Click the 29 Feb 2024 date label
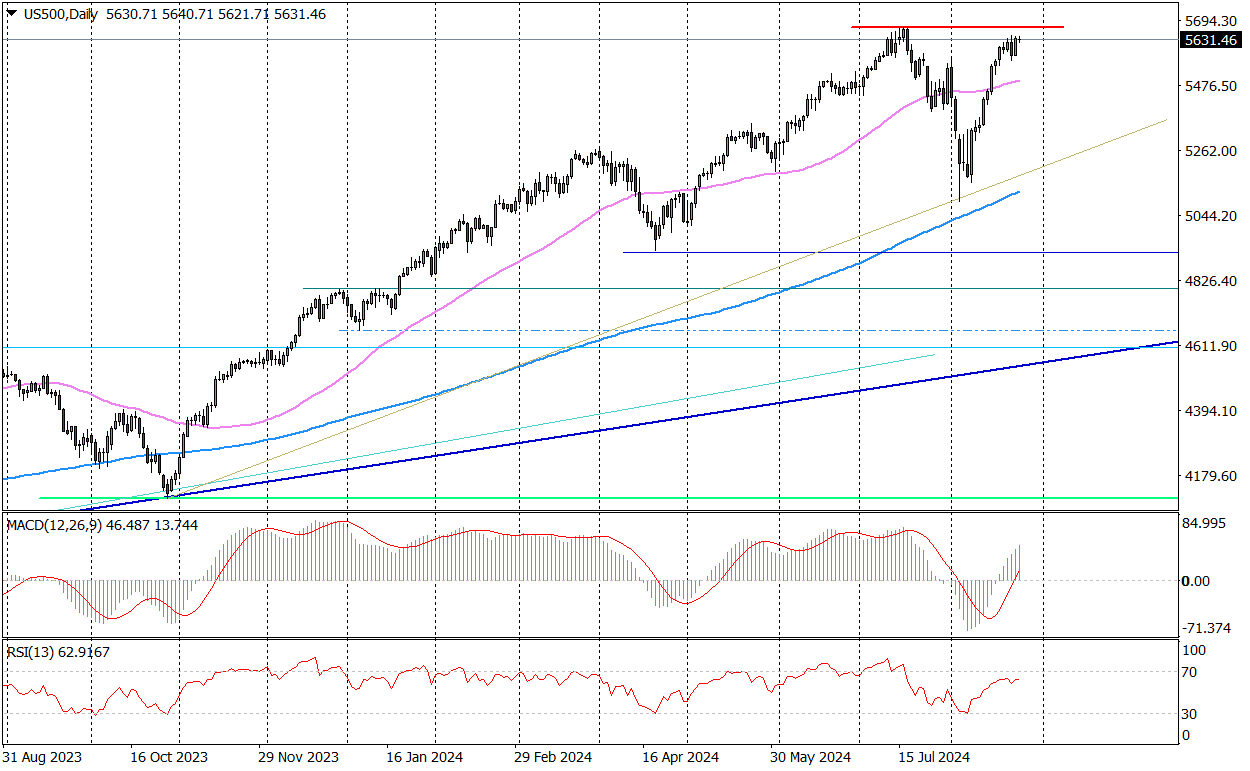Screen dimensions: 1250x771 (x=553, y=758)
